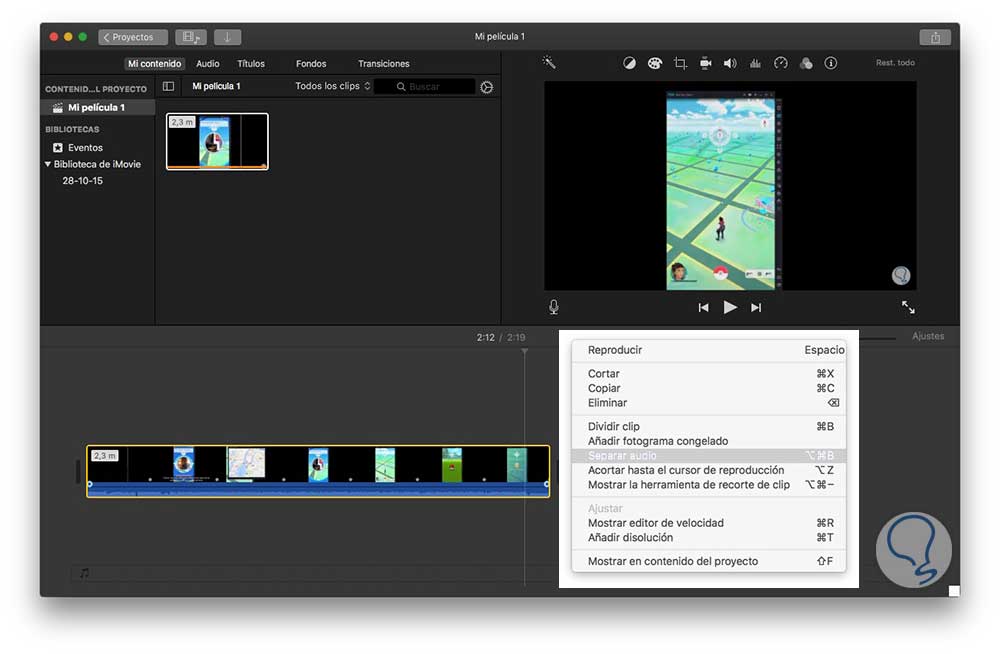Viewport: 1000px width, 654px height.
Task: Click the voiceover microphone icon
Action: point(554,307)
